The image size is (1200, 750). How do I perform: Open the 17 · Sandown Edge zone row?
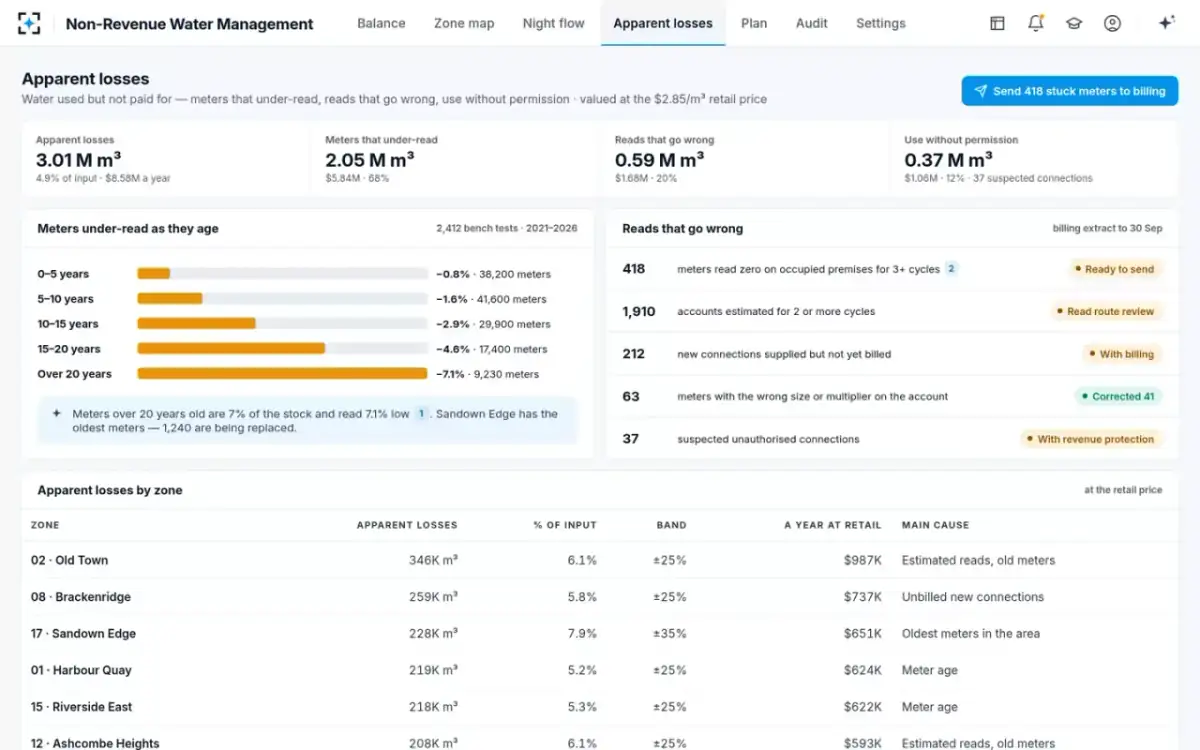600,634
